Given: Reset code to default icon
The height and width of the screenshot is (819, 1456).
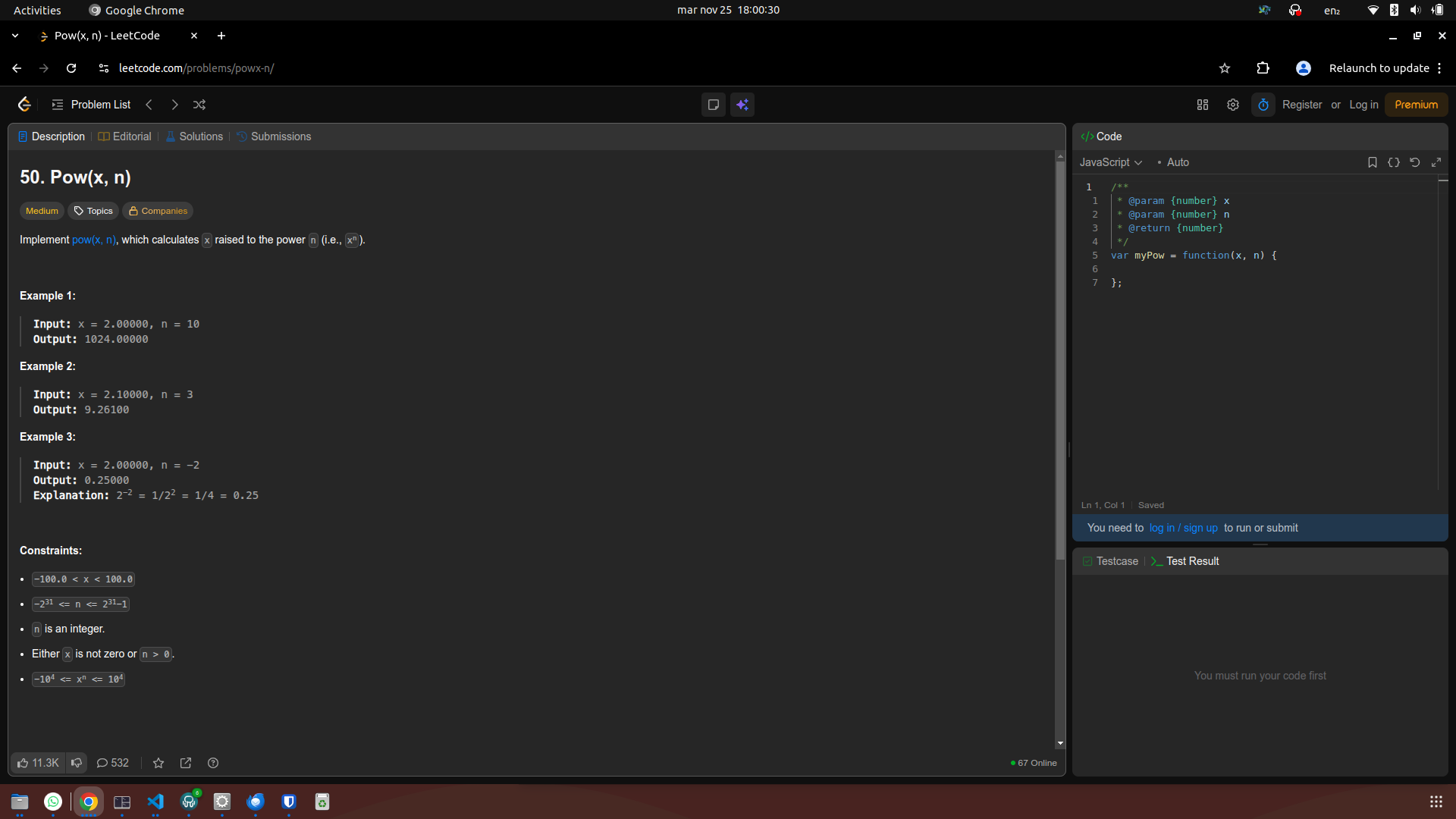Looking at the screenshot, I should pyautogui.click(x=1415, y=162).
